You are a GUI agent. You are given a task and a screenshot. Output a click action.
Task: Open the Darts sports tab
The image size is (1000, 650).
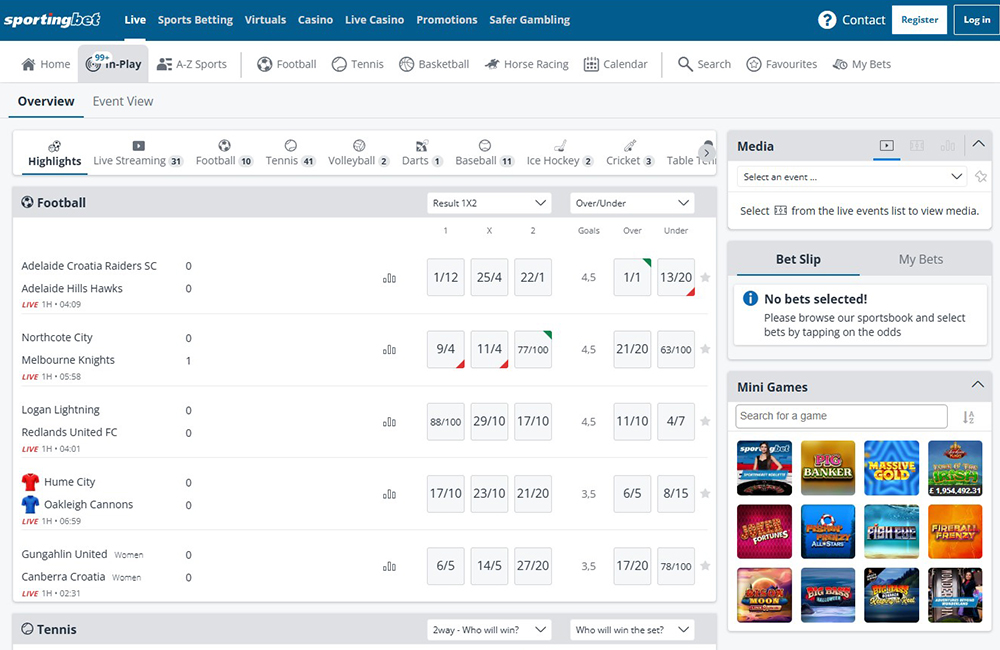[422, 154]
